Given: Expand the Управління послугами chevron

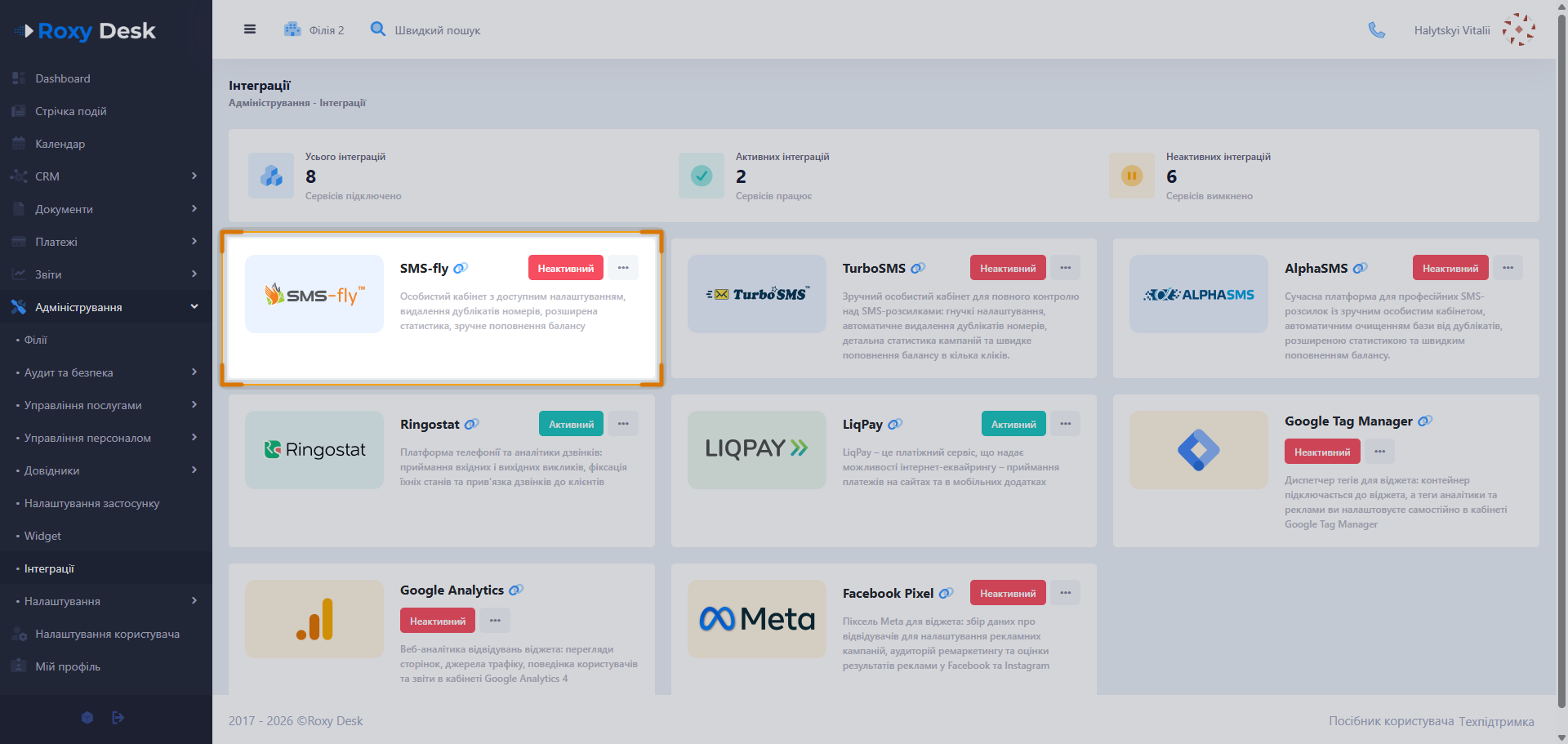Looking at the screenshot, I should tap(194, 404).
